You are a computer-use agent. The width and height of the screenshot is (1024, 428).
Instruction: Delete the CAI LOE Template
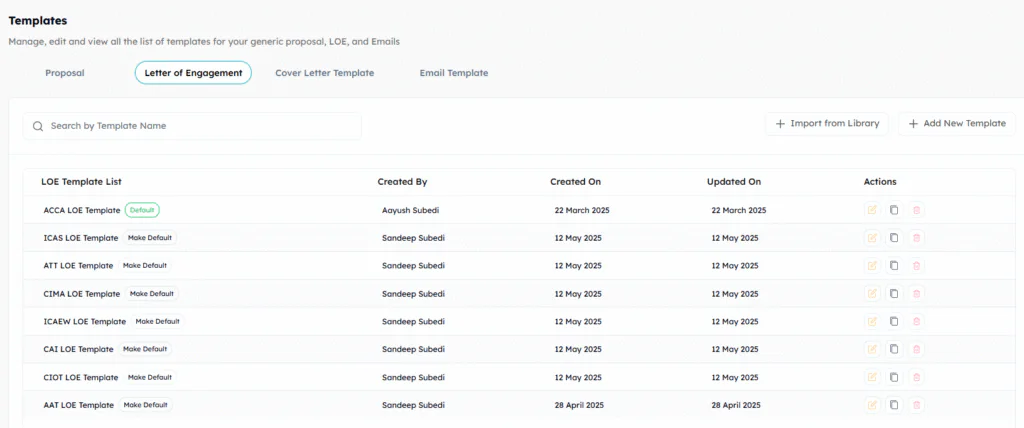917,349
